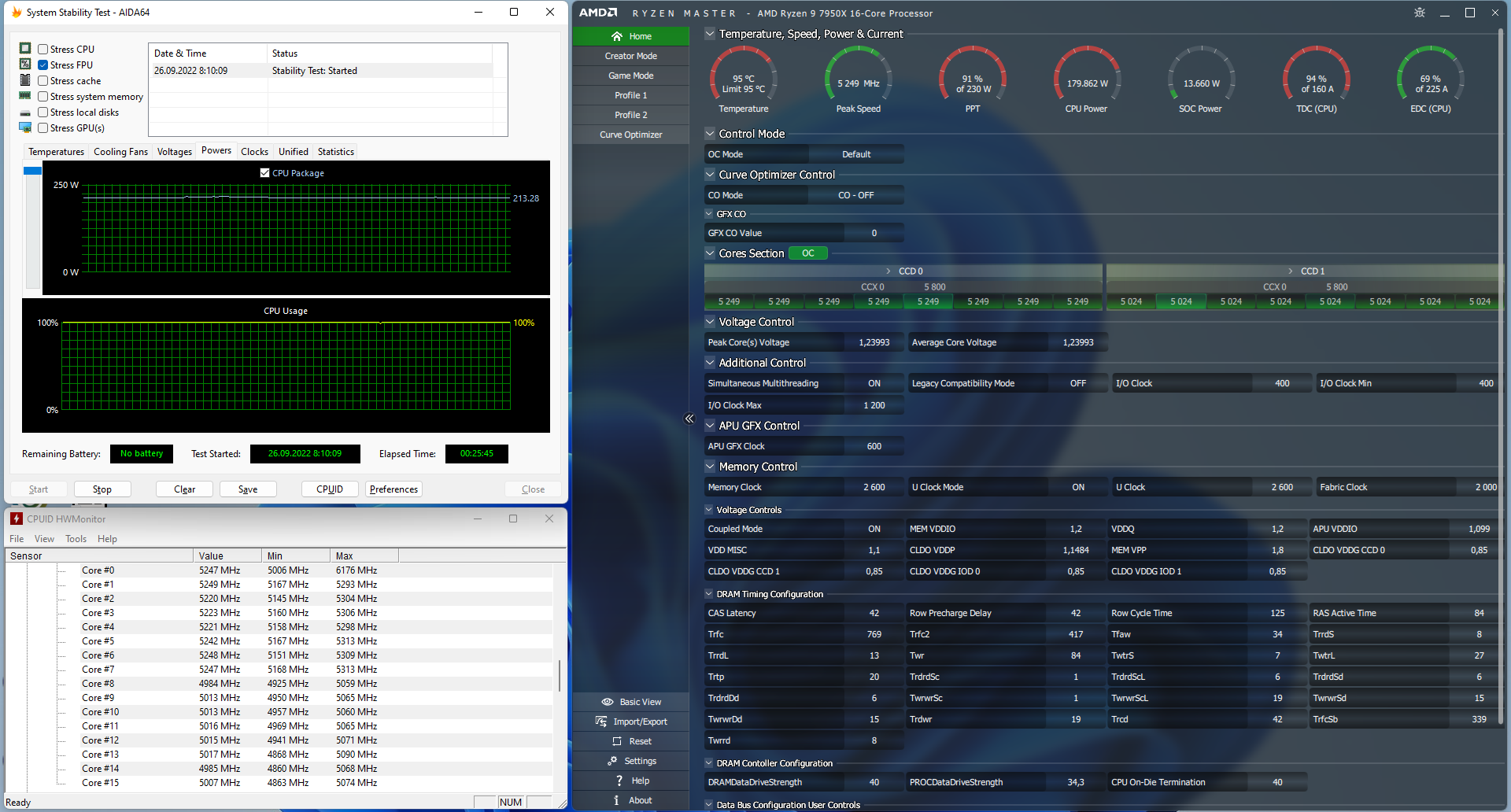This screenshot has height=812, width=1511.
Task: Click the Save button in AIDA64
Action: pyautogui.click(x=248, y=489)
